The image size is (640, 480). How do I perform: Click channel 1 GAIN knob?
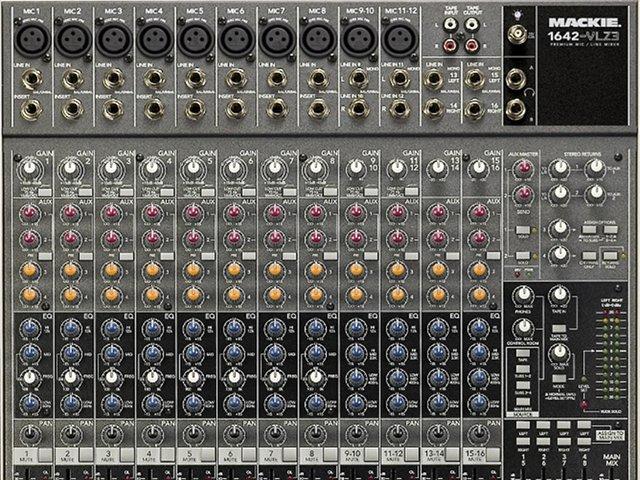30,168
